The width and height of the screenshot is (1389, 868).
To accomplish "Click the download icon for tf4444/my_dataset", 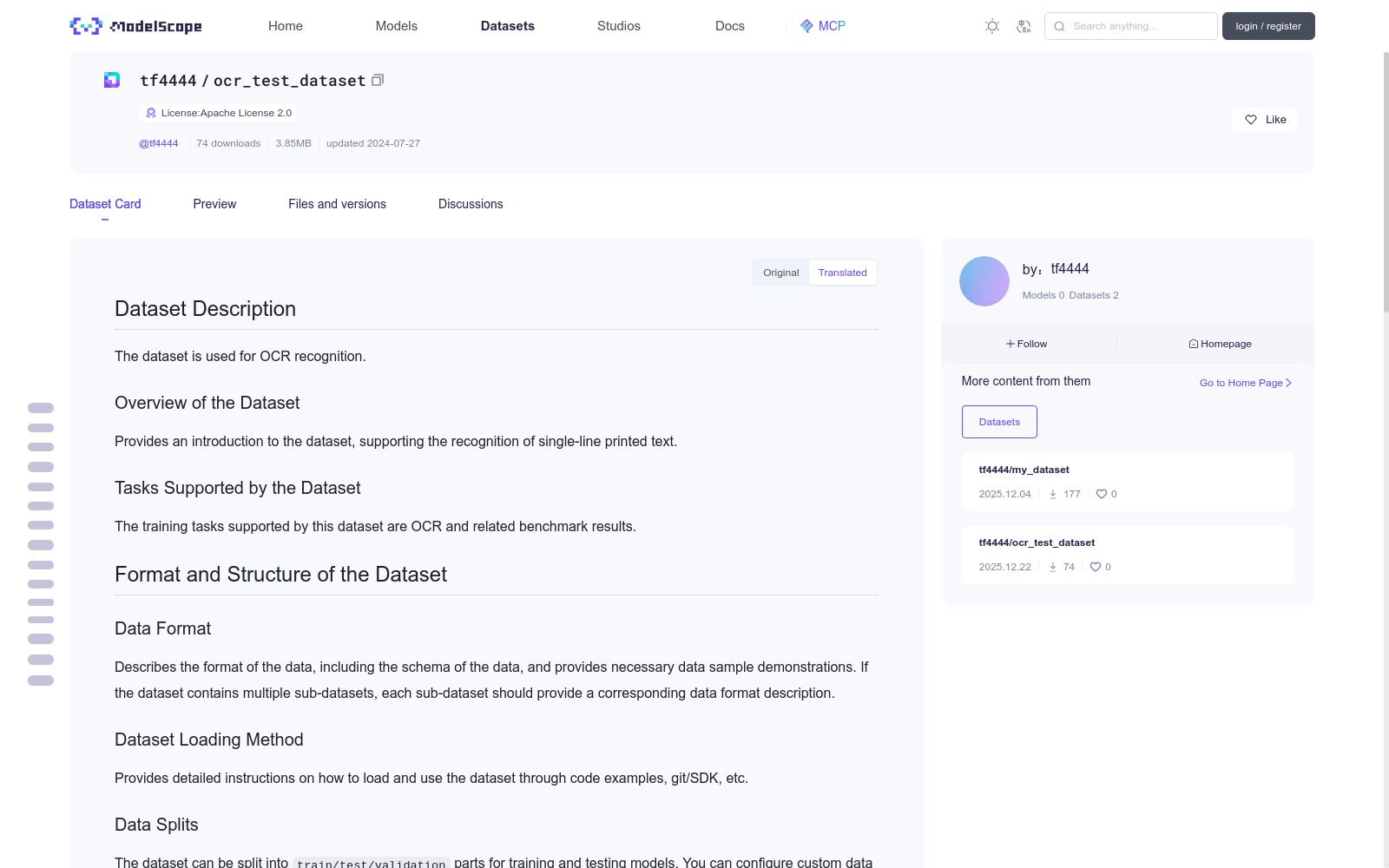I will [1053, 494].
